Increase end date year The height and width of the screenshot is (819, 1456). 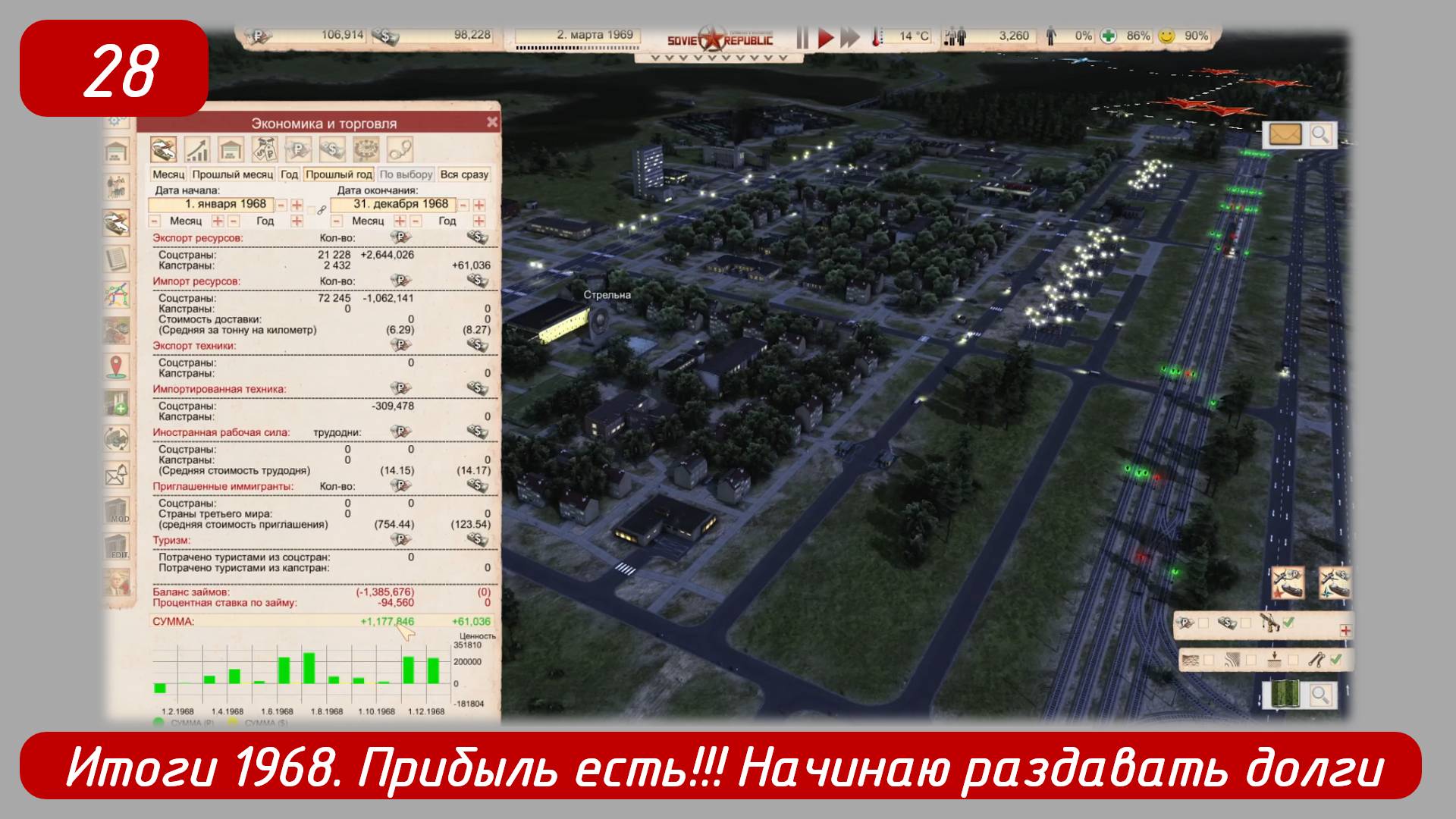(x=479, y=221)
